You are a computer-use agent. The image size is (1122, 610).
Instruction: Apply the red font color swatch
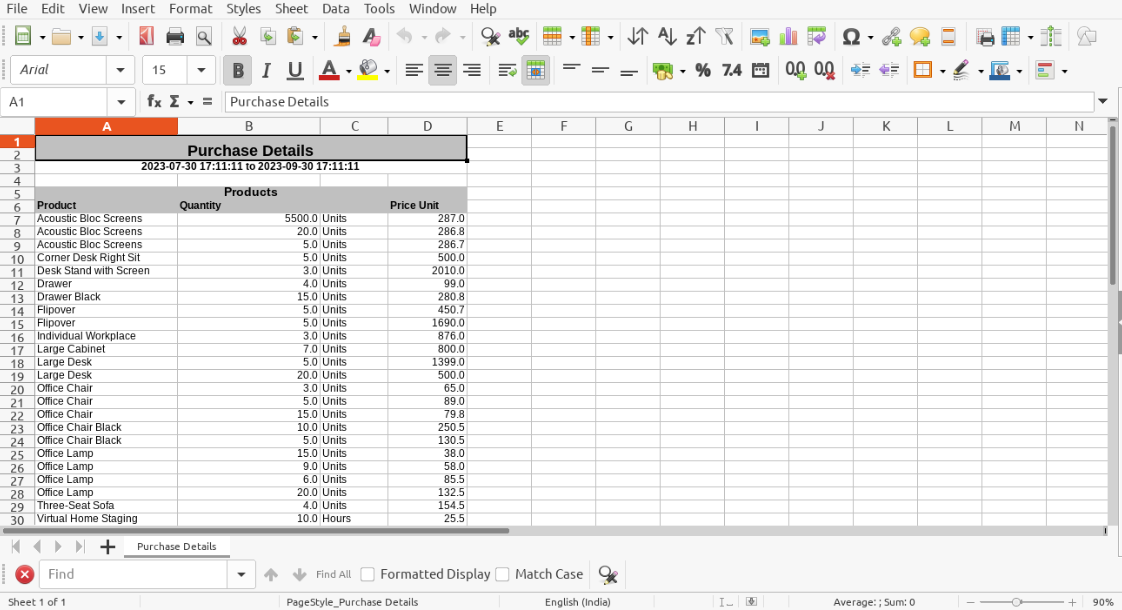point(329,70)
